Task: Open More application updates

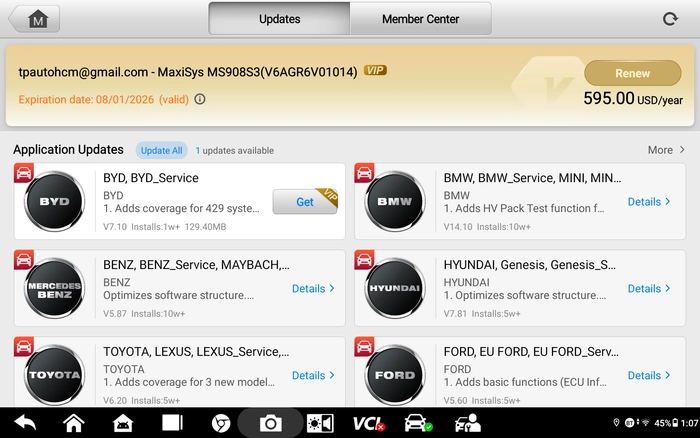Action: (666, 150)
